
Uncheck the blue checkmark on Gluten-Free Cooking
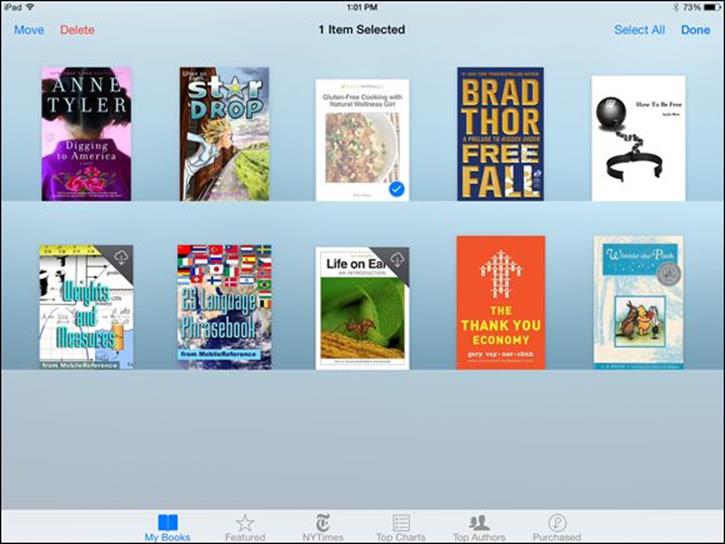click(x=396, y=189)
